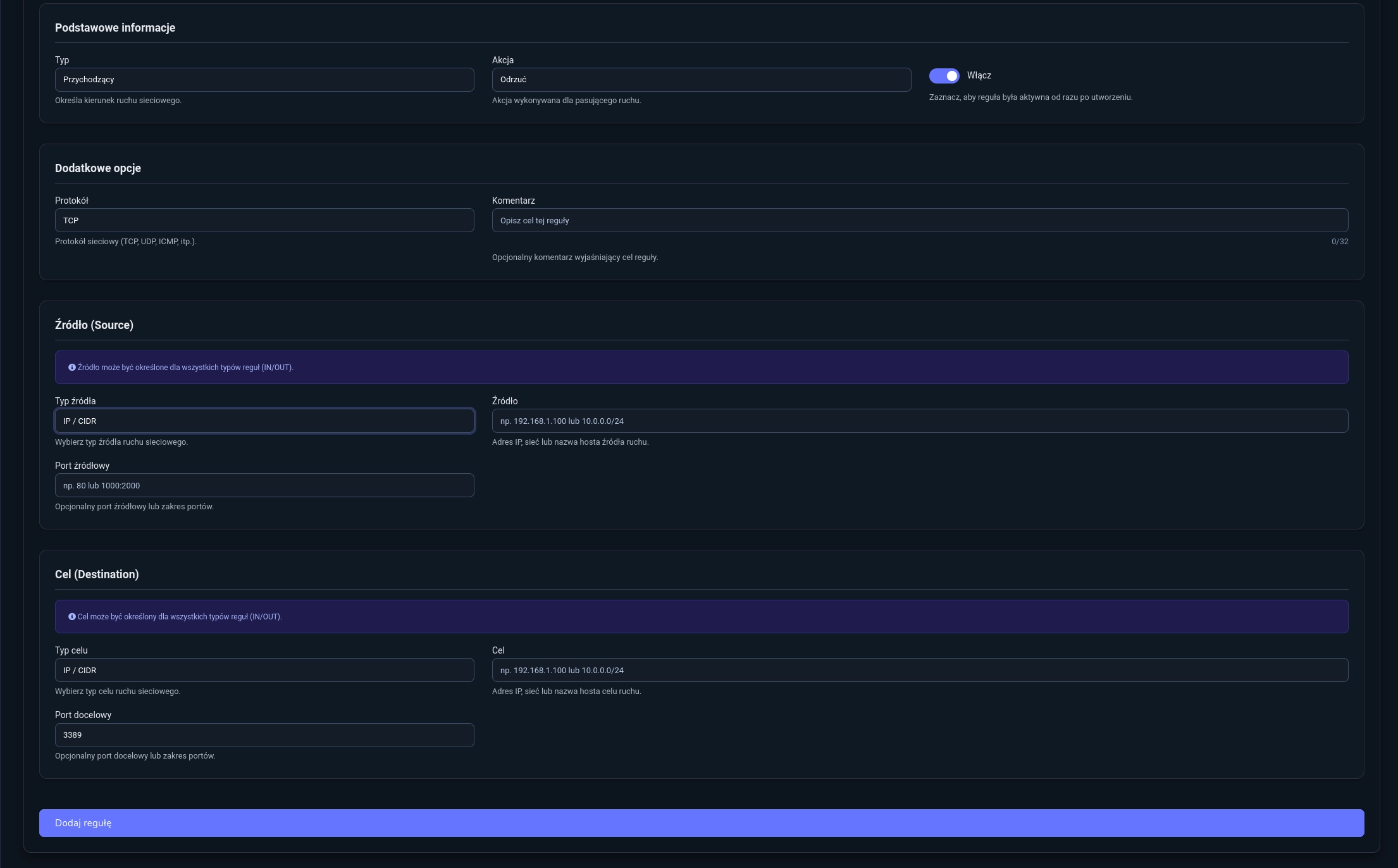Open the Typ celu dropdown
Viewport: 1398px width, 868px height.
[x=264, y=671]
